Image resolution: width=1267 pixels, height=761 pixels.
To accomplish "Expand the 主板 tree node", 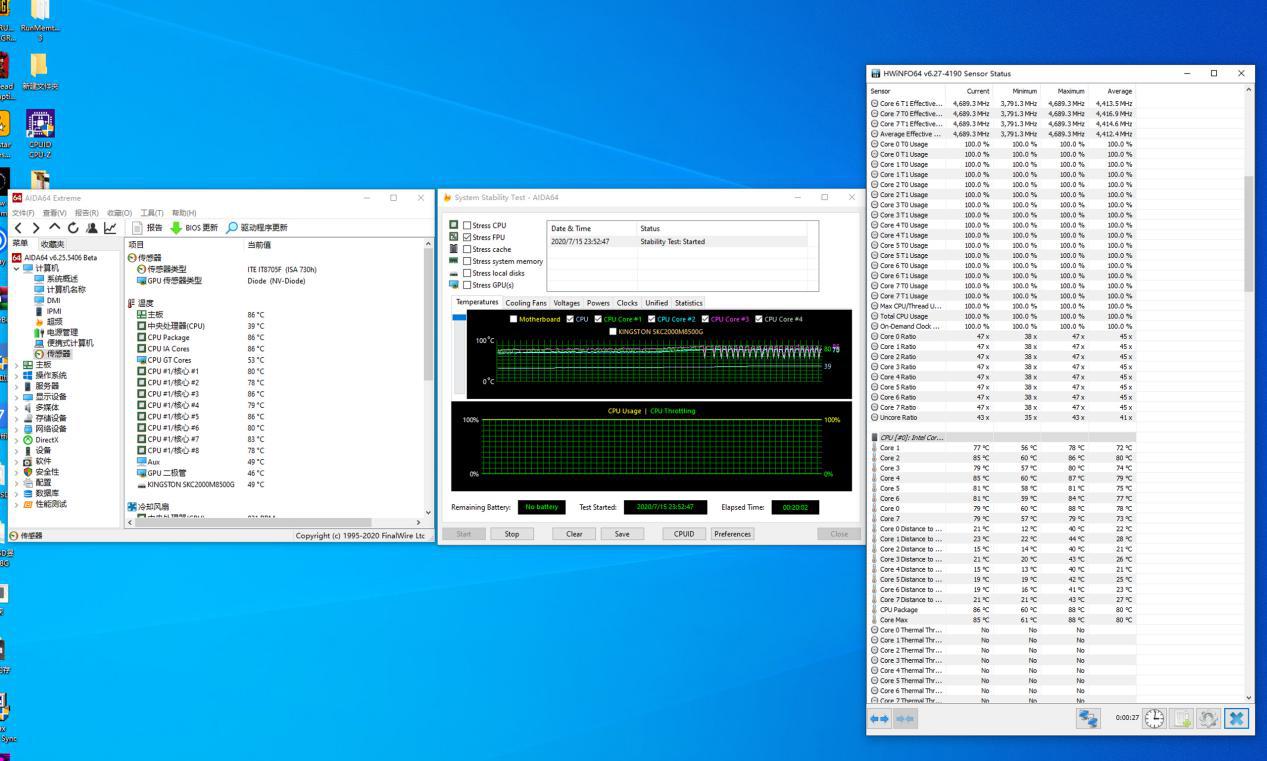I will [x=16, y=365].
